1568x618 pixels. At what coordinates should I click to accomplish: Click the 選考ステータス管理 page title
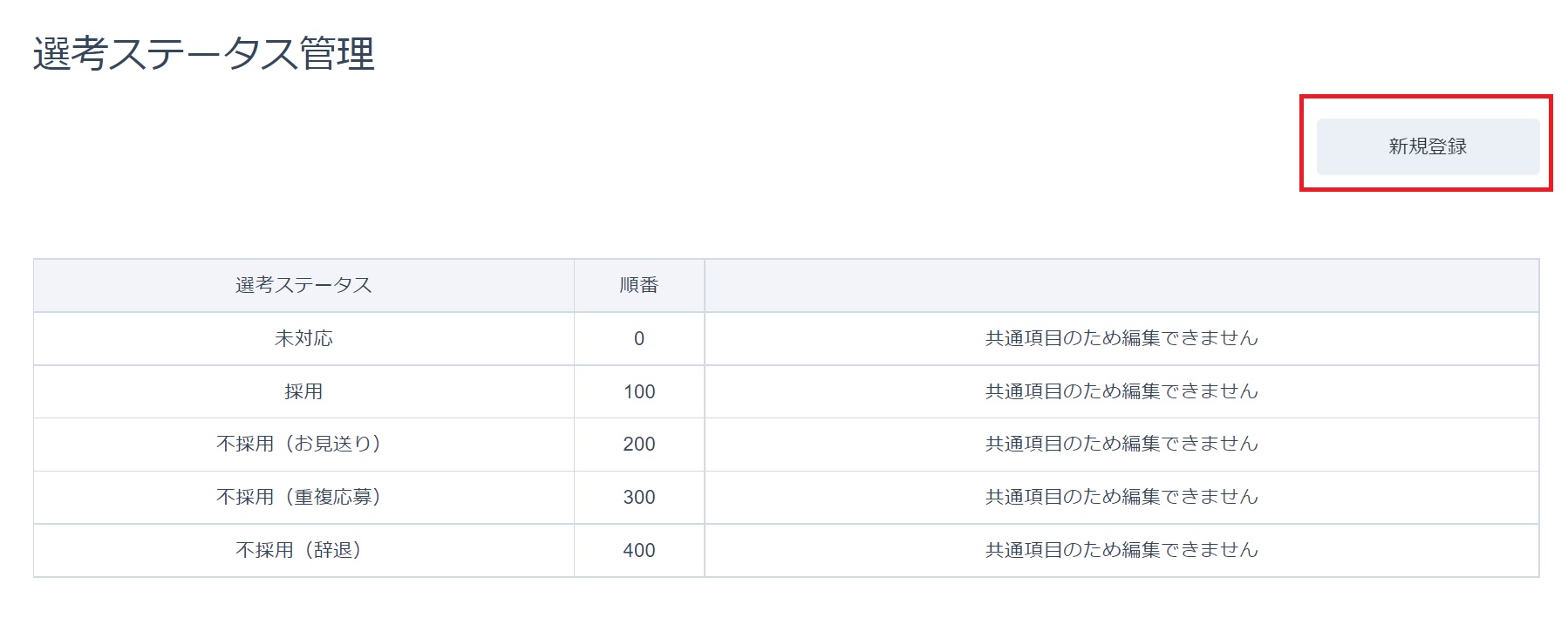[204, 54]
